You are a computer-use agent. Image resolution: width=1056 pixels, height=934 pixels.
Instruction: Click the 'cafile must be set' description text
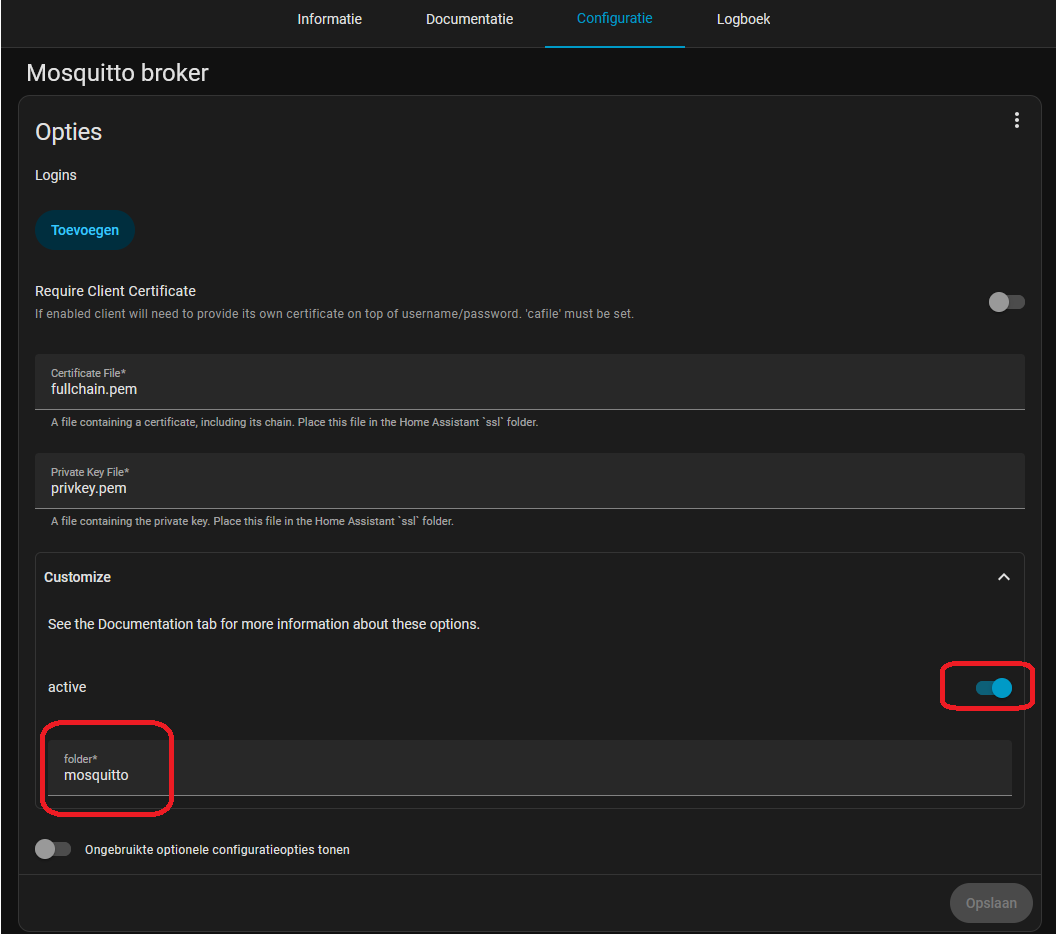coord(334,314)
